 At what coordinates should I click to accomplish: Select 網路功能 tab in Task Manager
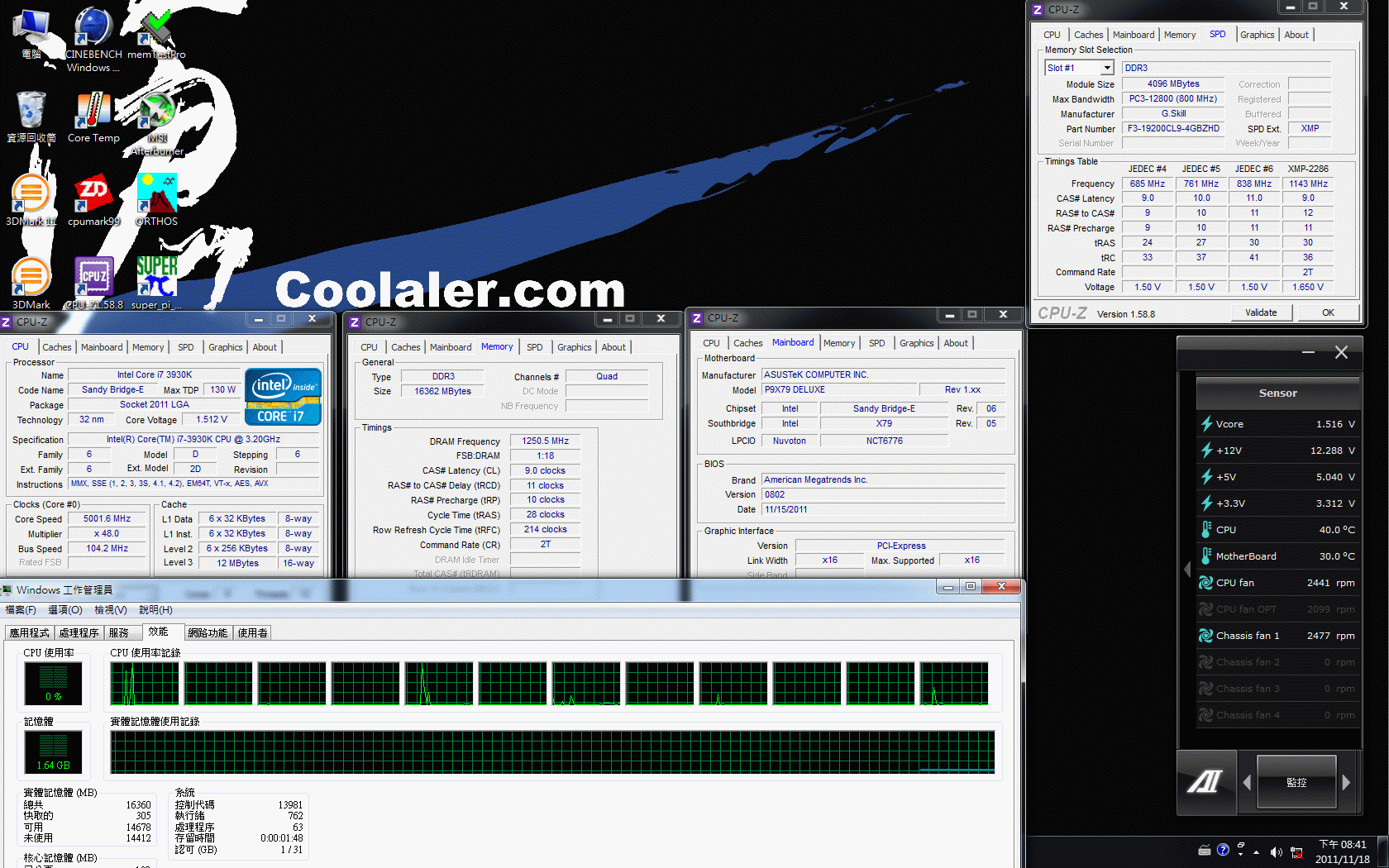pyautogui.click(x=208, y=633)
